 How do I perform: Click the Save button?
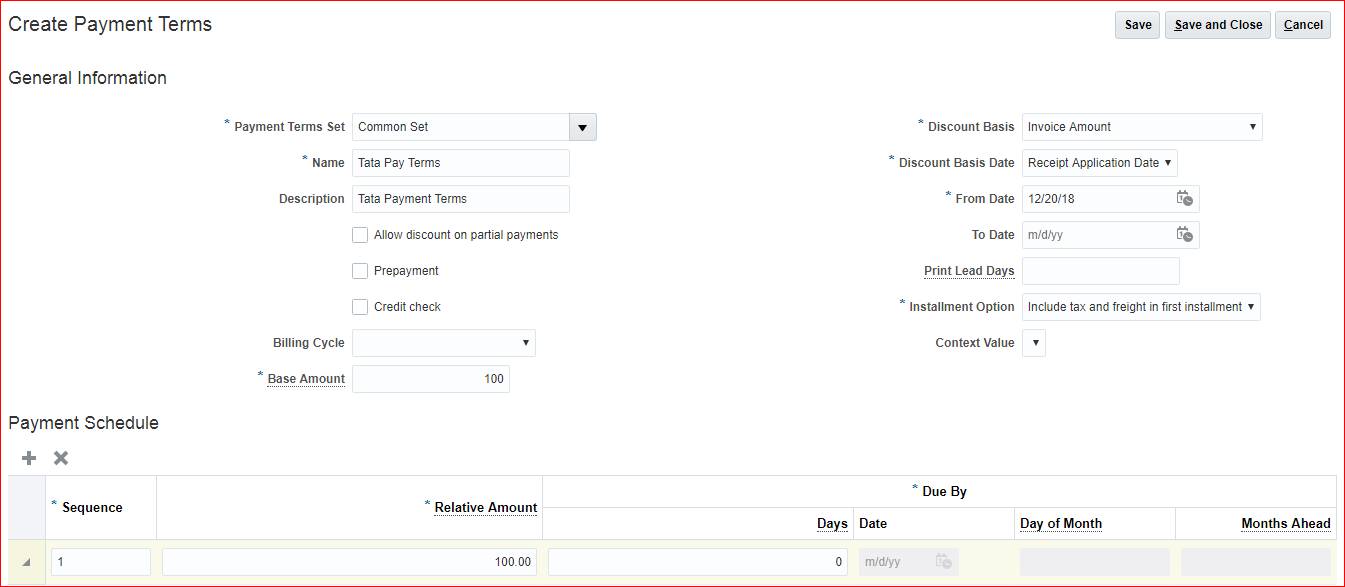[1138, 25]
